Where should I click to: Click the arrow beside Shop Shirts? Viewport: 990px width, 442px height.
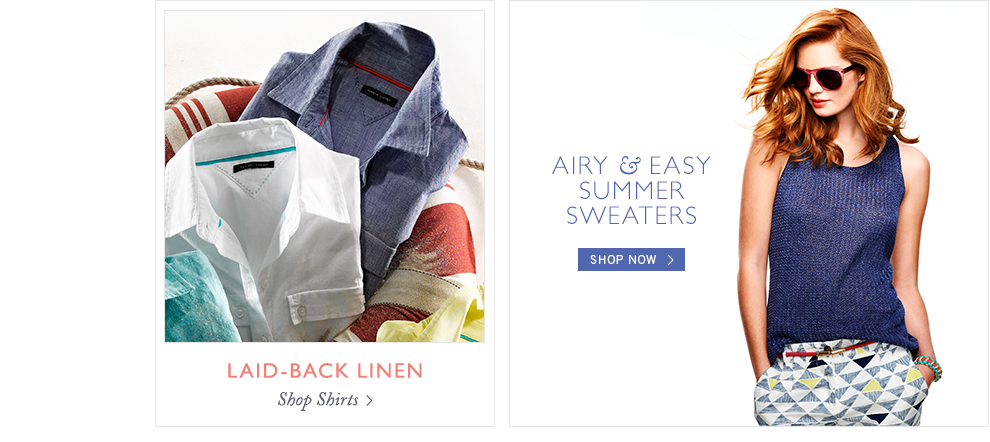tap(369, 400)
